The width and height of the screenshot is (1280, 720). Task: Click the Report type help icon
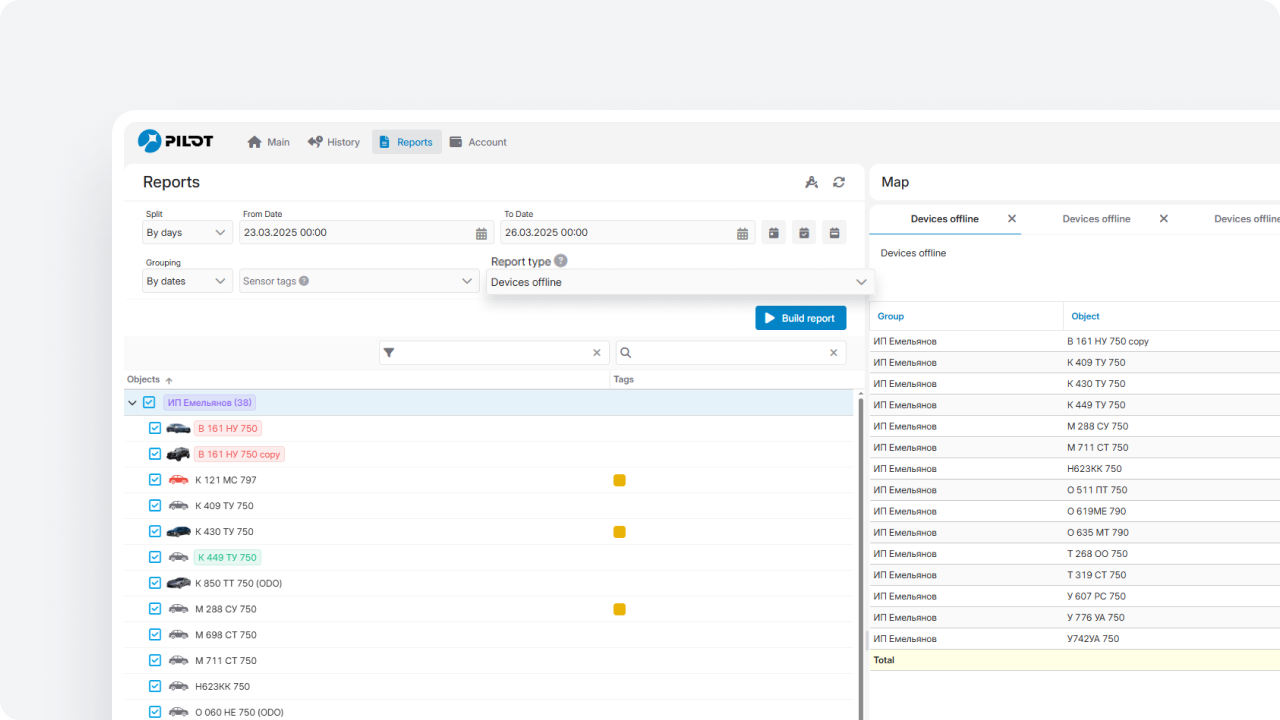(x=561, y=261)
